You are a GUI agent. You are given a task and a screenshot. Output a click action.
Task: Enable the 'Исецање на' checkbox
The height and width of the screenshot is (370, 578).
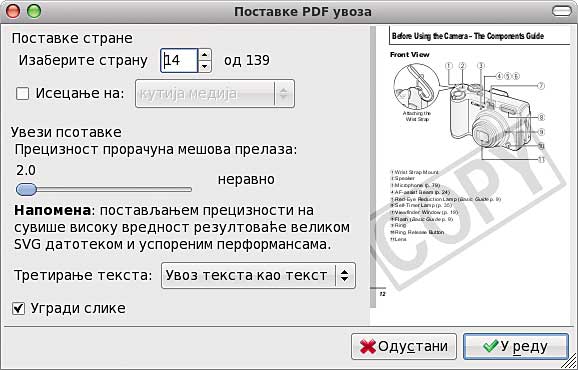point(22,94)
